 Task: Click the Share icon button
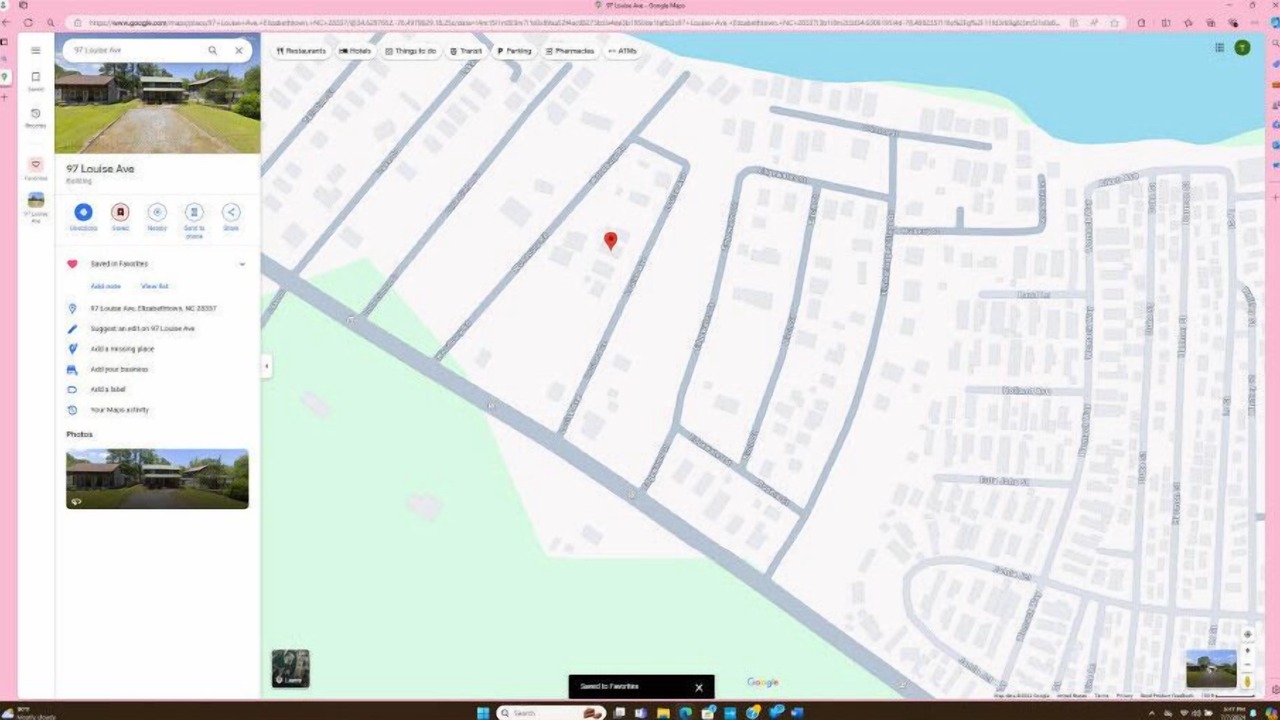pyautogui.click(x=231, y=212)
